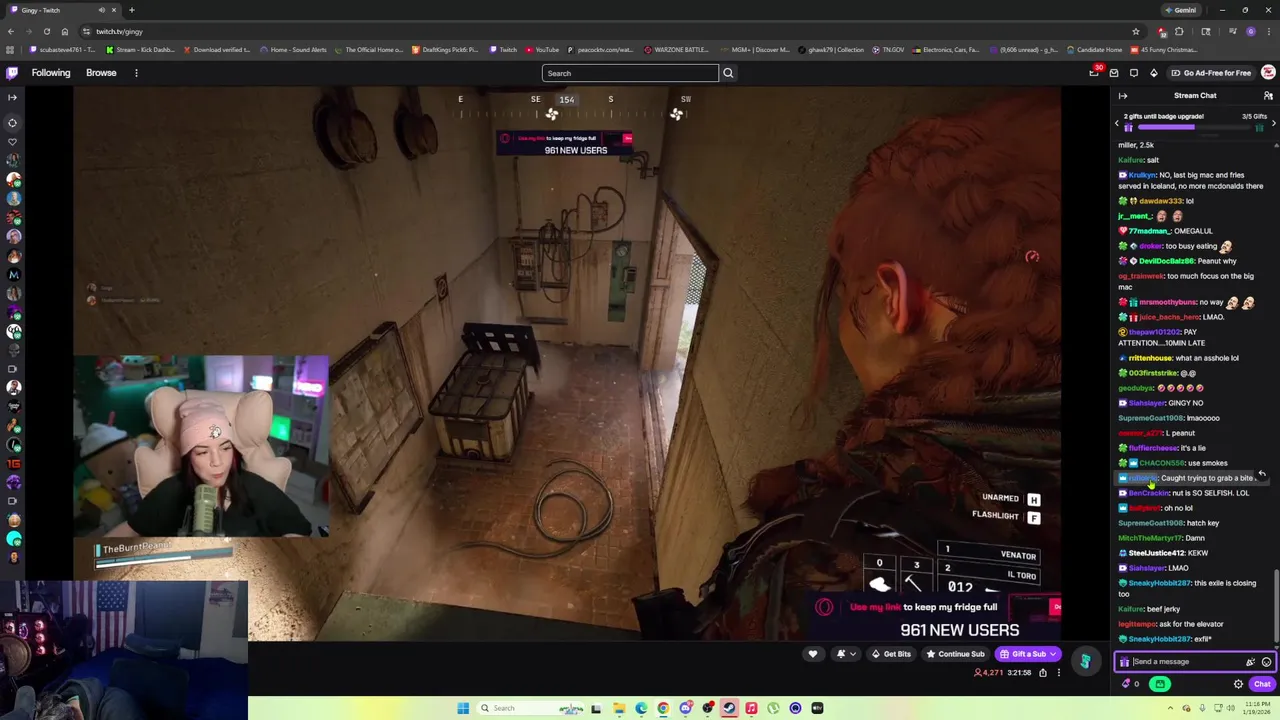Screen dimensions: 1280x720
Task: Open the Following page
Action: point(51,73)
